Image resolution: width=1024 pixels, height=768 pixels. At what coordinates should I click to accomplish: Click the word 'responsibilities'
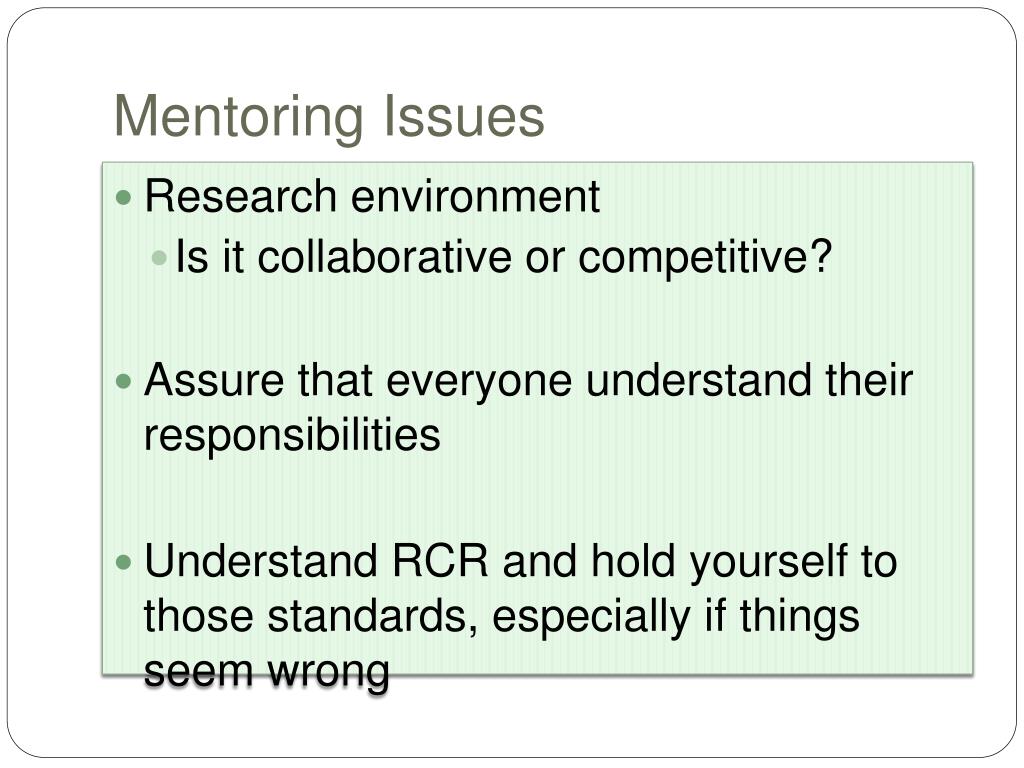292,436
